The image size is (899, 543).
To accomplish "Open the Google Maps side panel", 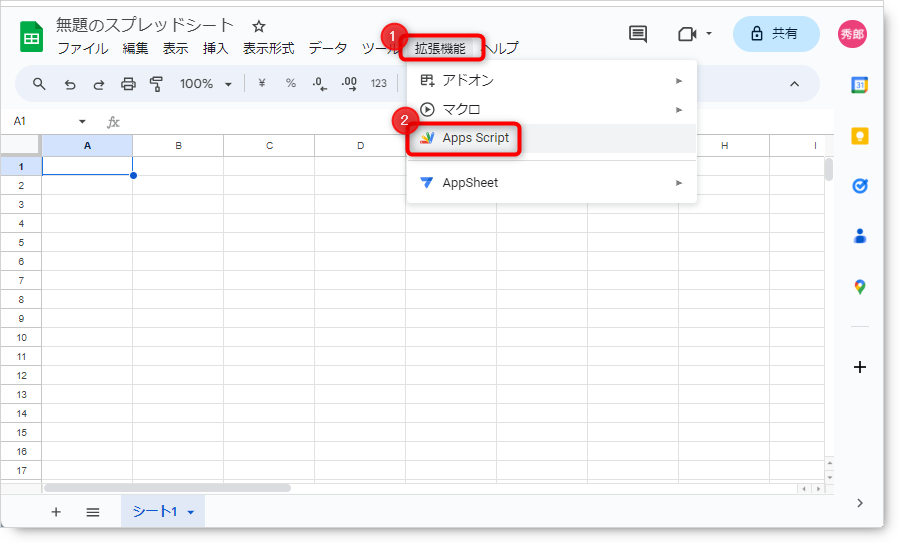I will (x=859, y=287).
